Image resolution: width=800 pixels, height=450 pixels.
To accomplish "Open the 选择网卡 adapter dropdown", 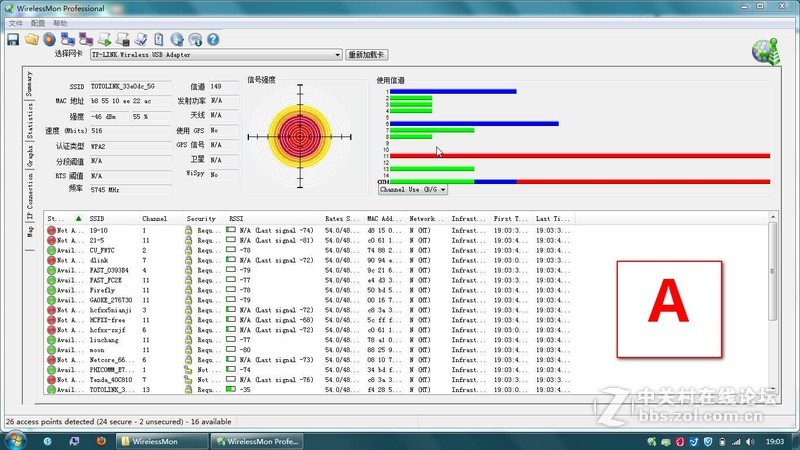I will [336, 55].
